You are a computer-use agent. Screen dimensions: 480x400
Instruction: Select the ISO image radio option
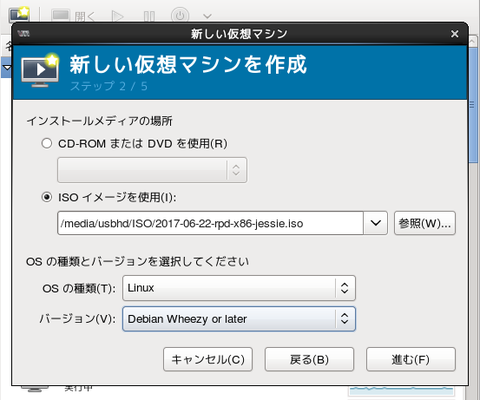[x=47, y=197]
